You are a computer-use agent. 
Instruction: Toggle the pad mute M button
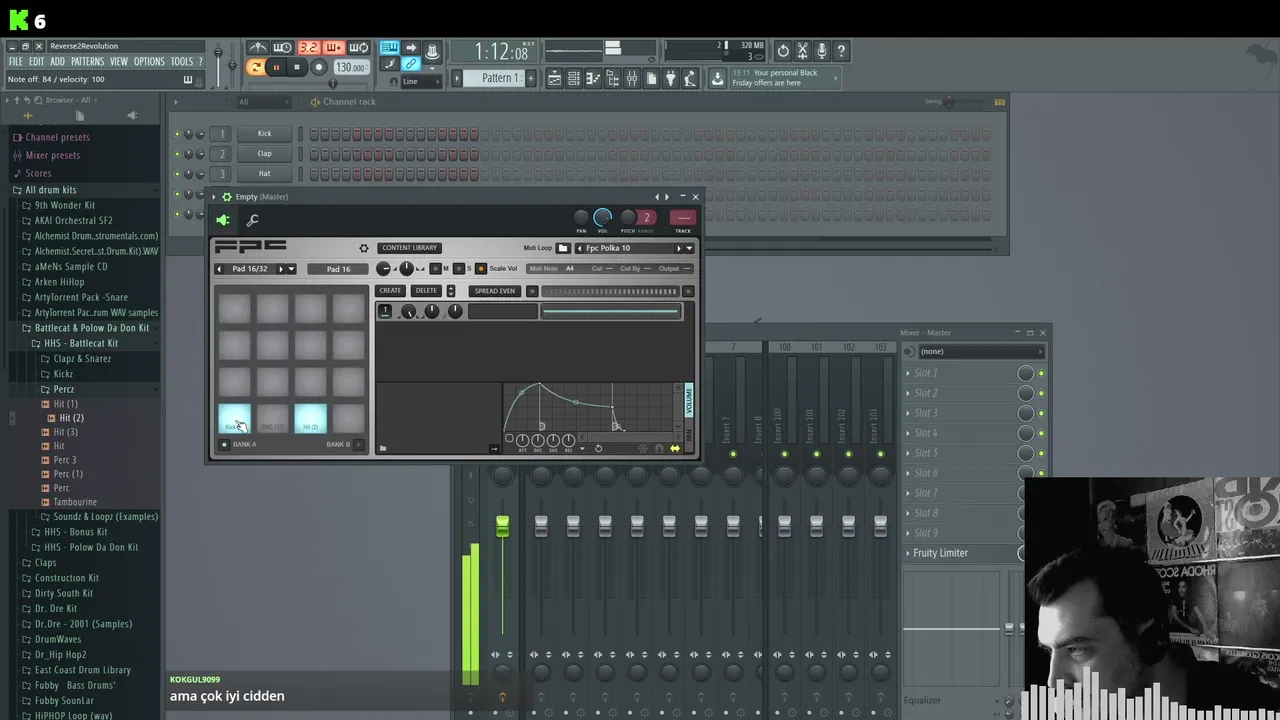pos(435,269)
